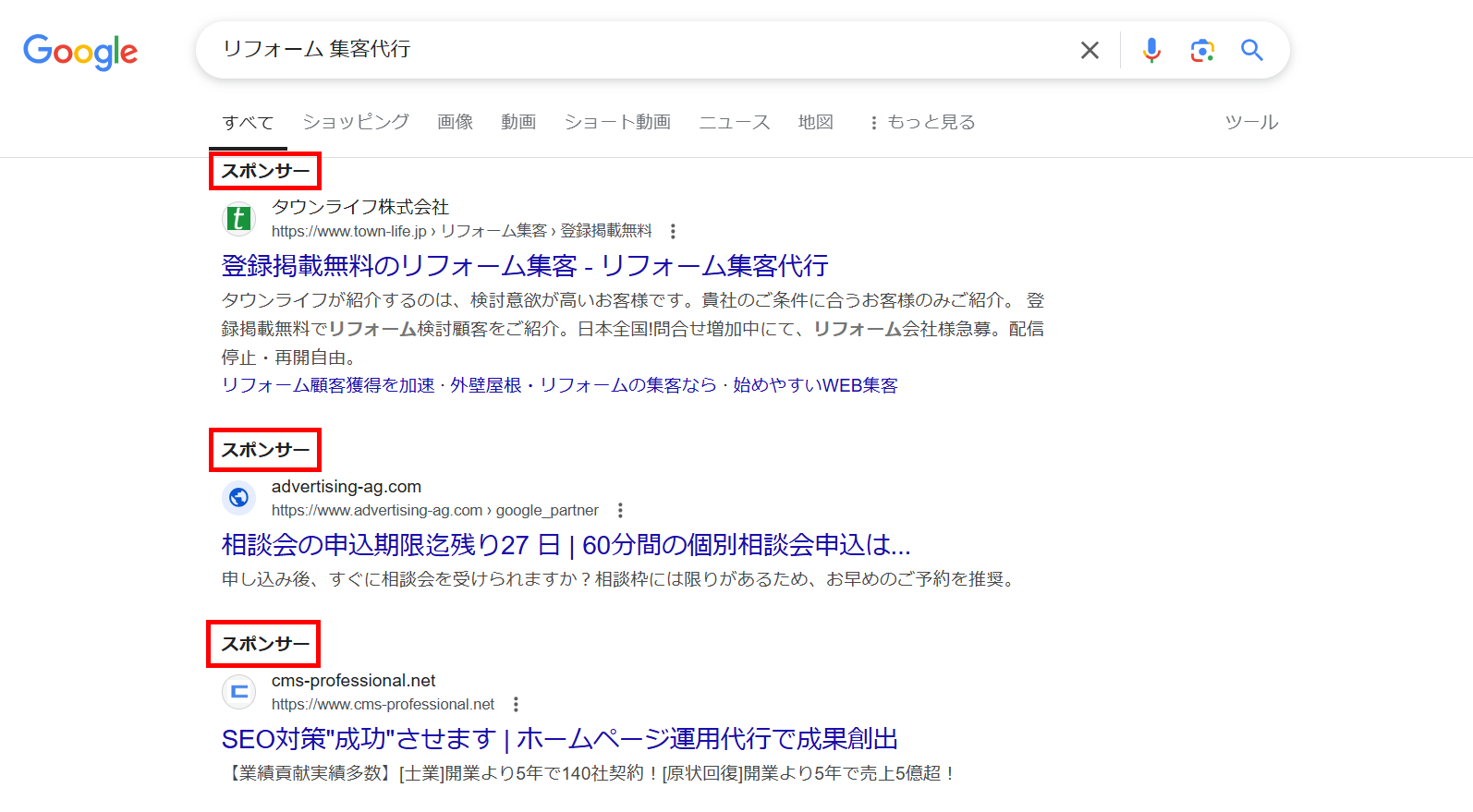Image resolution: width=1473 pixels, height=812 pixels.
Task: Click the advertising-ag.com google_partner URL
Action: (x=435, y=510)
